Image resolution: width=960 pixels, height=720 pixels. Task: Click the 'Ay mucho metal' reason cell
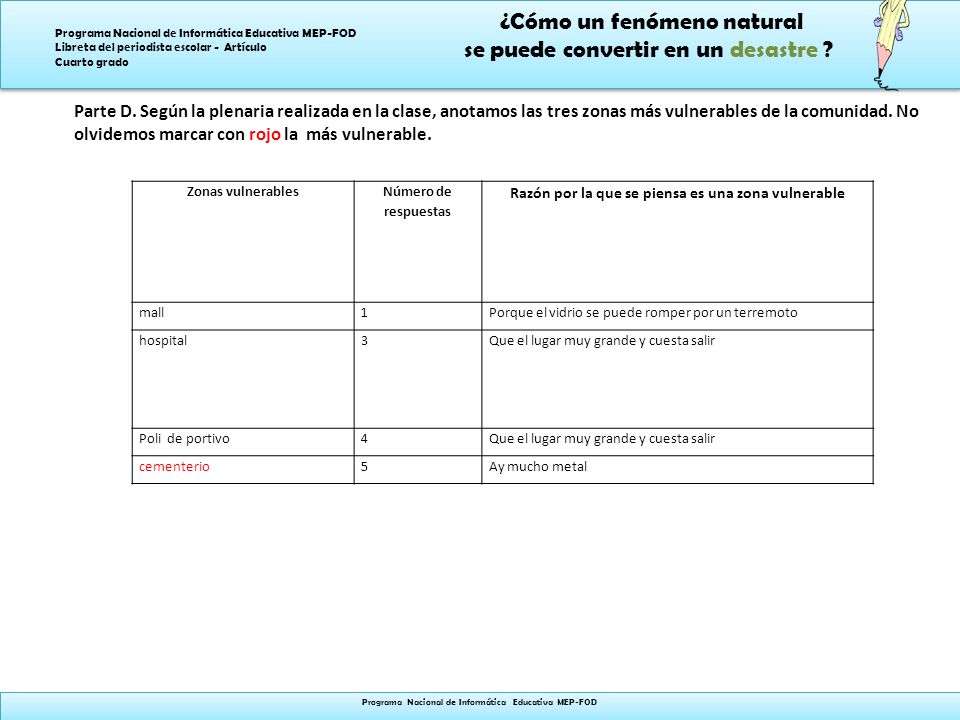[x=677, y=470]
